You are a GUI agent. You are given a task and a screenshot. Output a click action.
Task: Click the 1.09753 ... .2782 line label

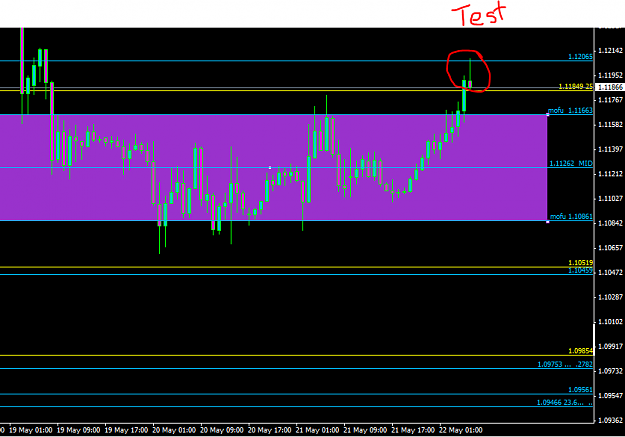click(x=565, y=364)
